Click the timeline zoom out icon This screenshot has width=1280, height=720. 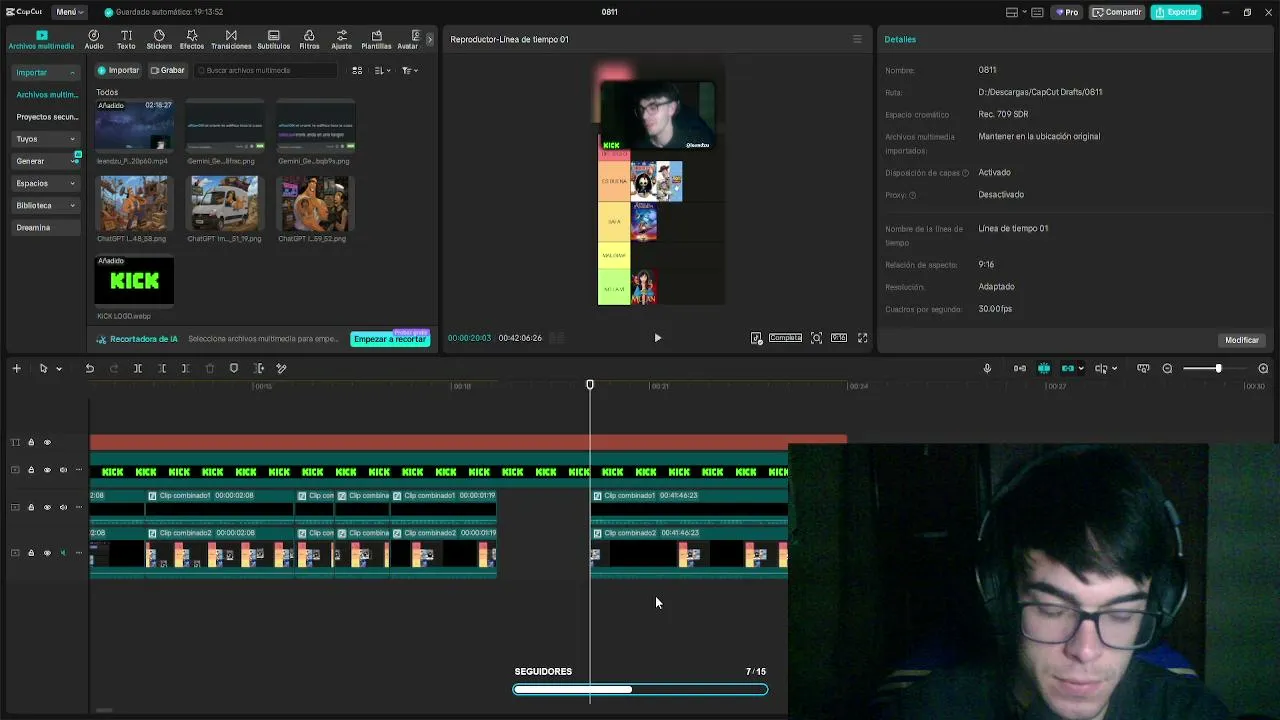click(x=1167, y=369)
